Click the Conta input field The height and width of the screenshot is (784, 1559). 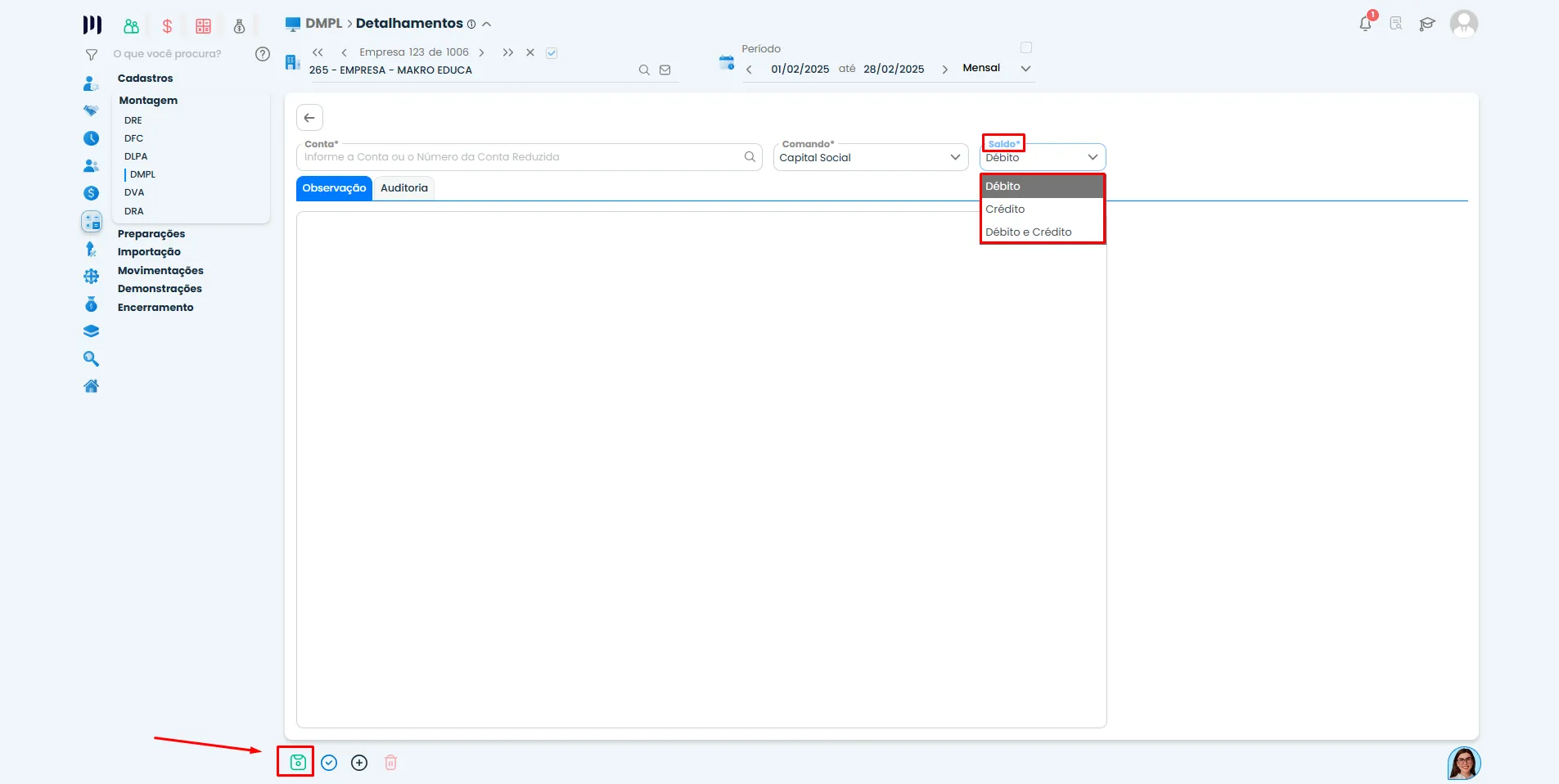tap(529, 157)
